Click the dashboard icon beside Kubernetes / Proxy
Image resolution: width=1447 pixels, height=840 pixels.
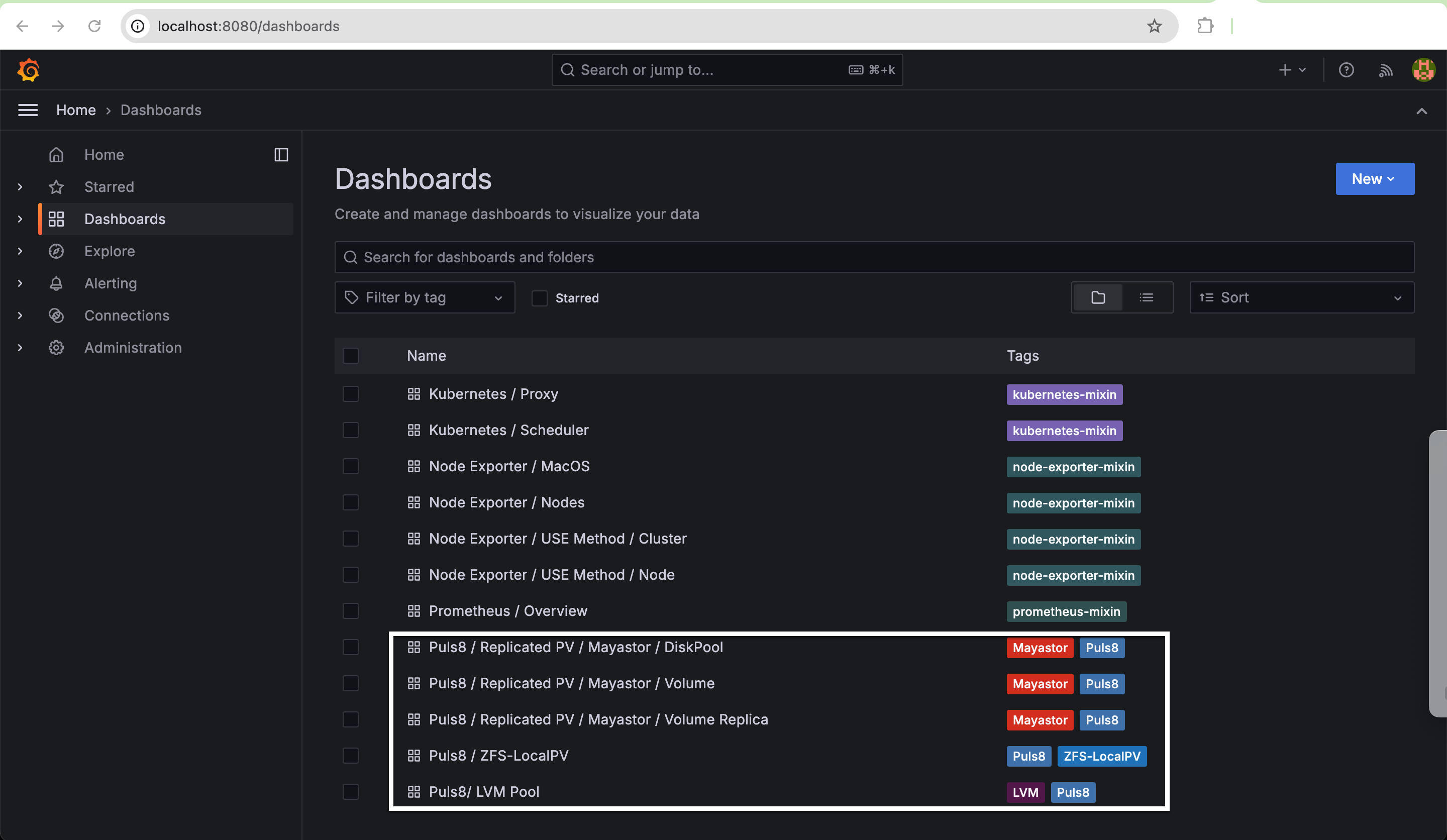[414, 394]
